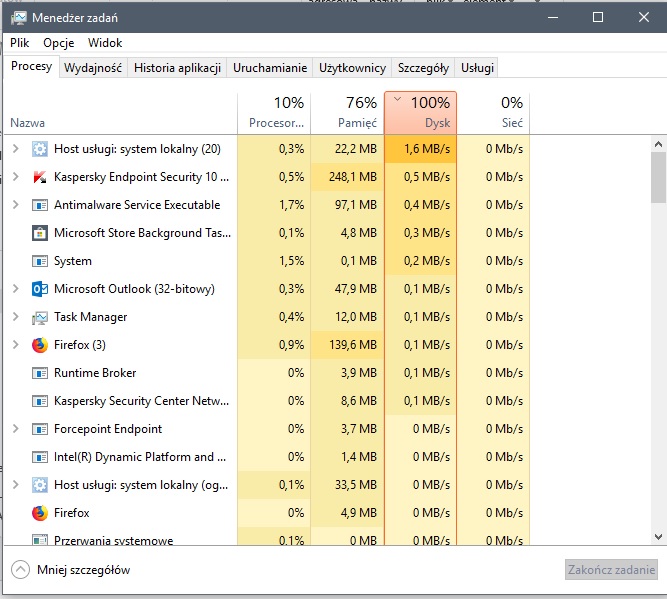Click the Przerwania systemowe icon
The image size is (667, 599).
[x=40, y=540]
